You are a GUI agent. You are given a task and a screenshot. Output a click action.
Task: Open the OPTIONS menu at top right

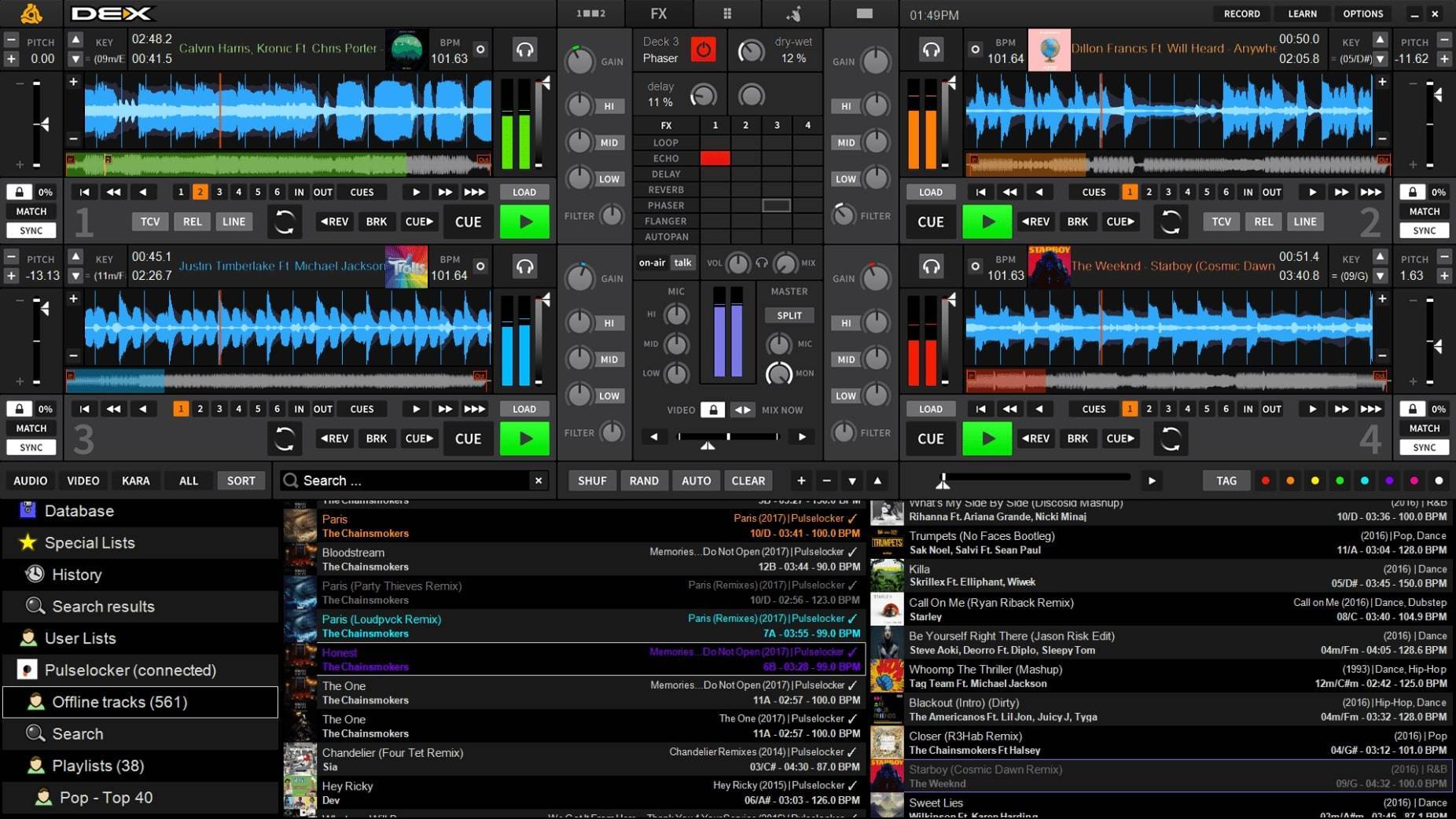pos(1363,13)
